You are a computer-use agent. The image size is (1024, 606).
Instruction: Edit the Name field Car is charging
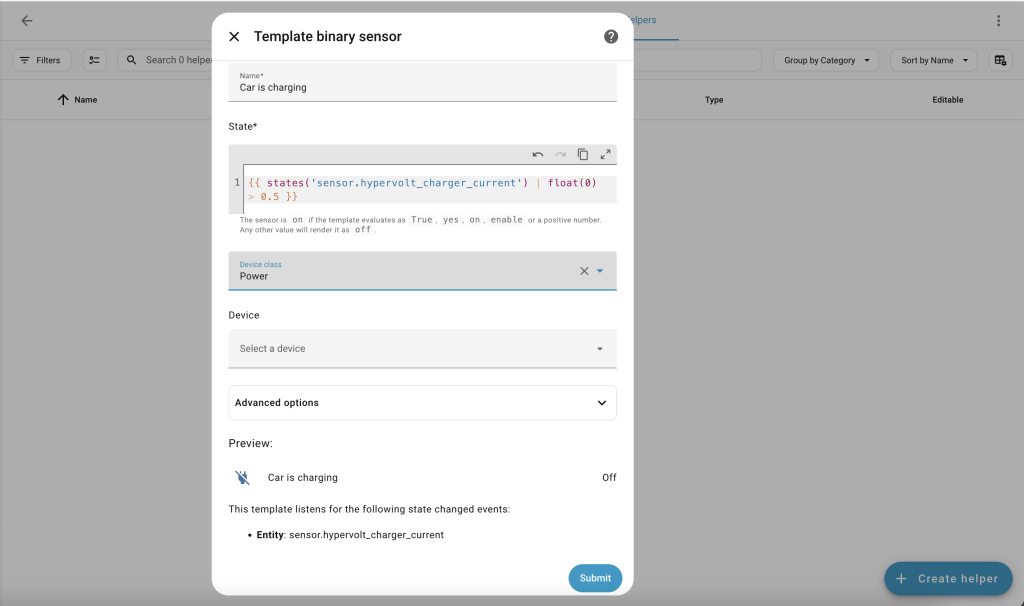(x=422, y=87)
